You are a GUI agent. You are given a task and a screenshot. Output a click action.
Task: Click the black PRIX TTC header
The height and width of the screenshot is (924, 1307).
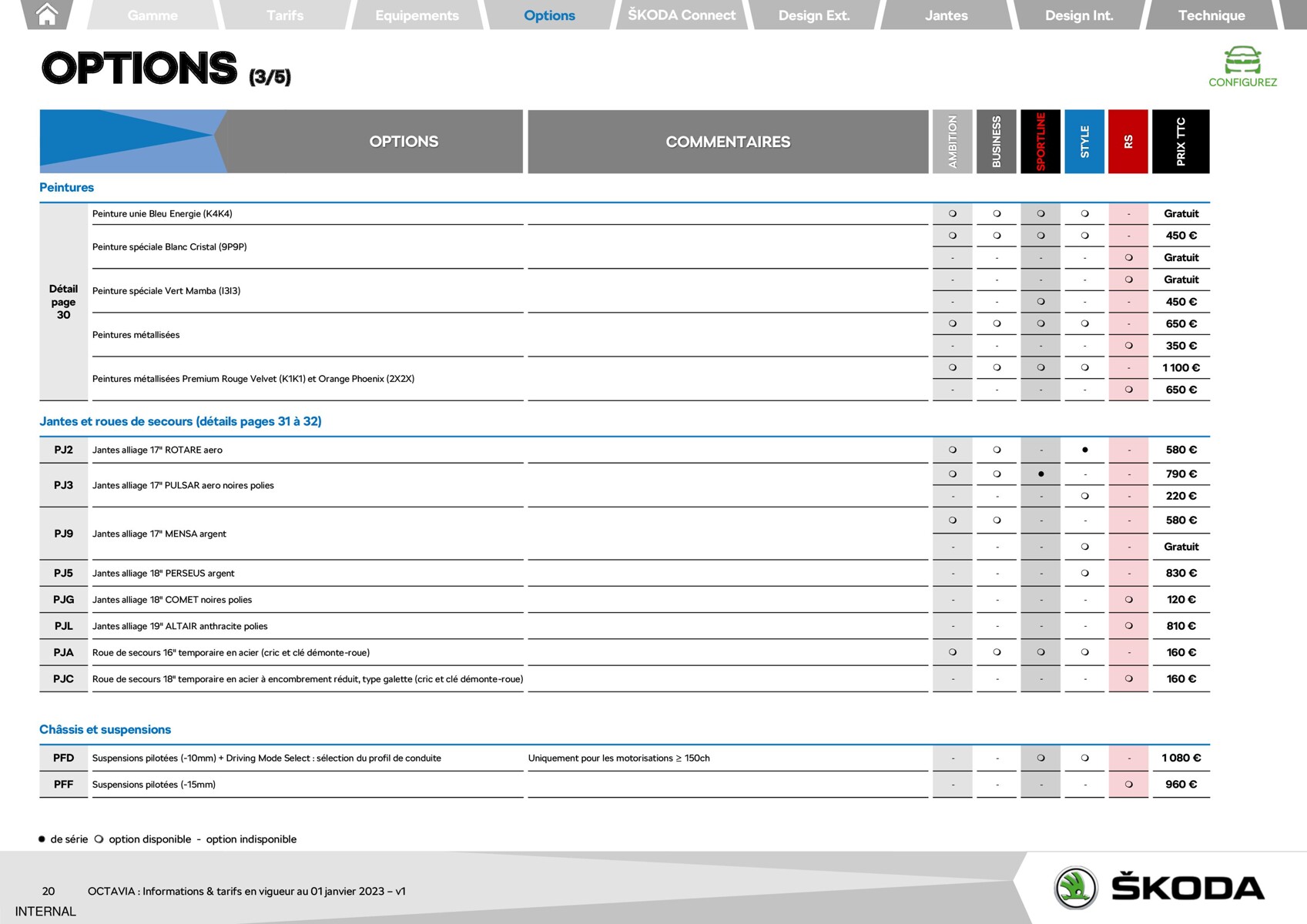[x=1181, y=142]
